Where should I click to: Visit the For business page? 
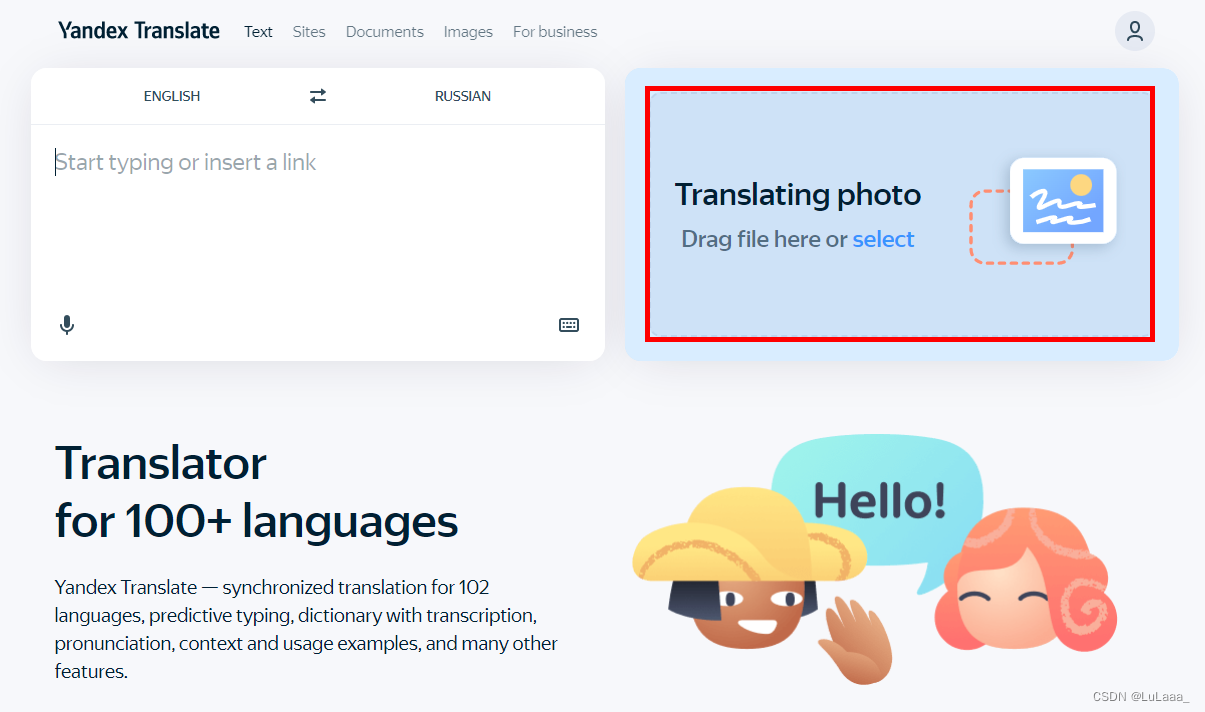pyautogui.click(x=555, y=32)
